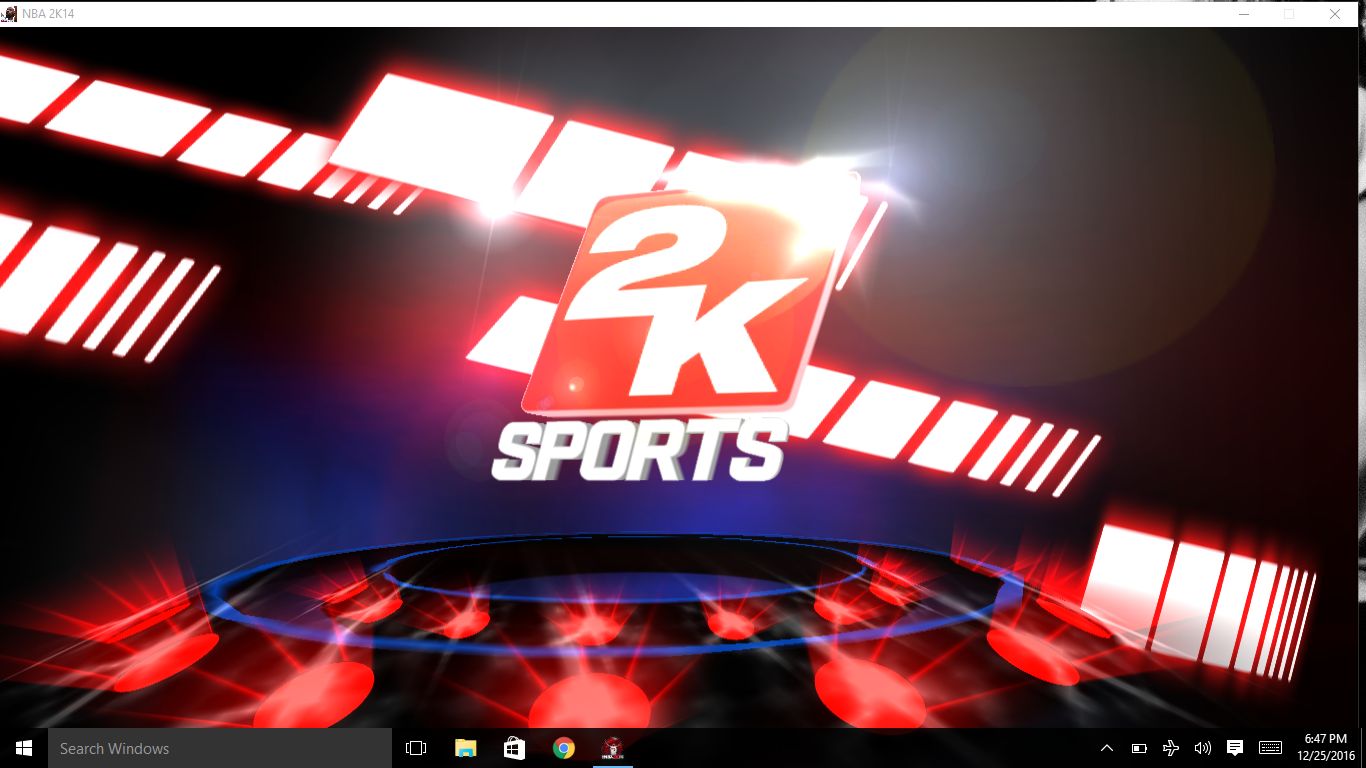Open the Windows Start menu
Viewport: 1366px width, 768px height.
(24, 748)
